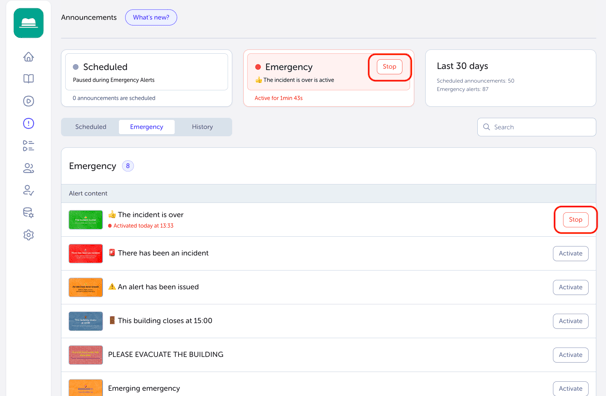This screenshot has width=606, height=396.
Task: Click the 'Alert content' column header
Action: 88,193
